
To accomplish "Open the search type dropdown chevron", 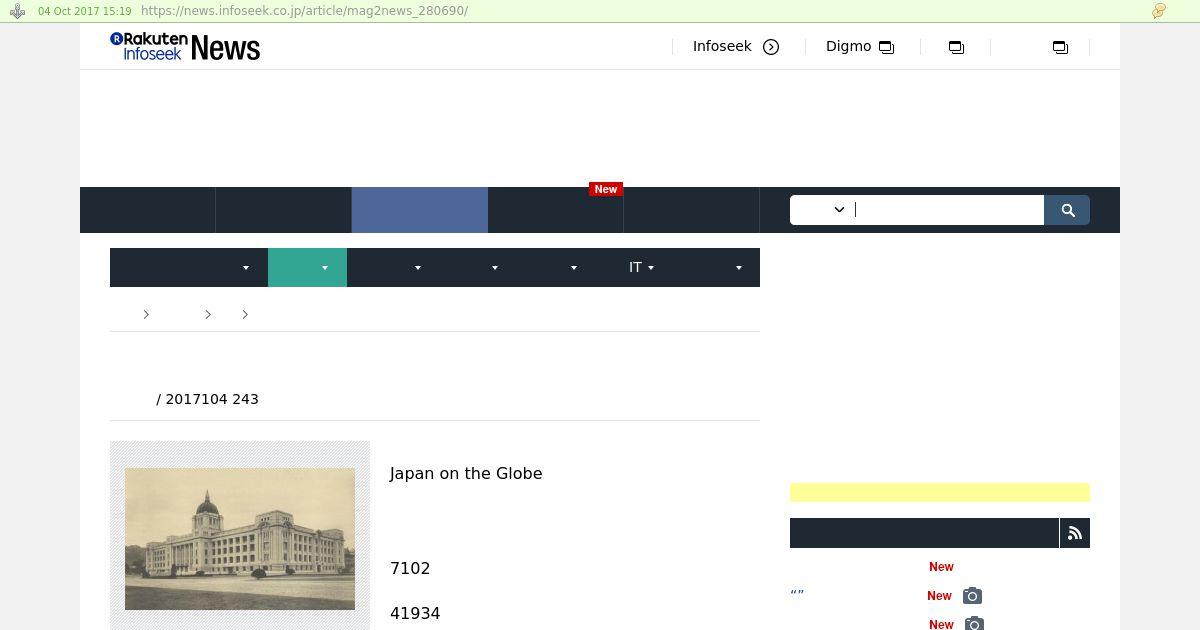I will click(839, 210).
